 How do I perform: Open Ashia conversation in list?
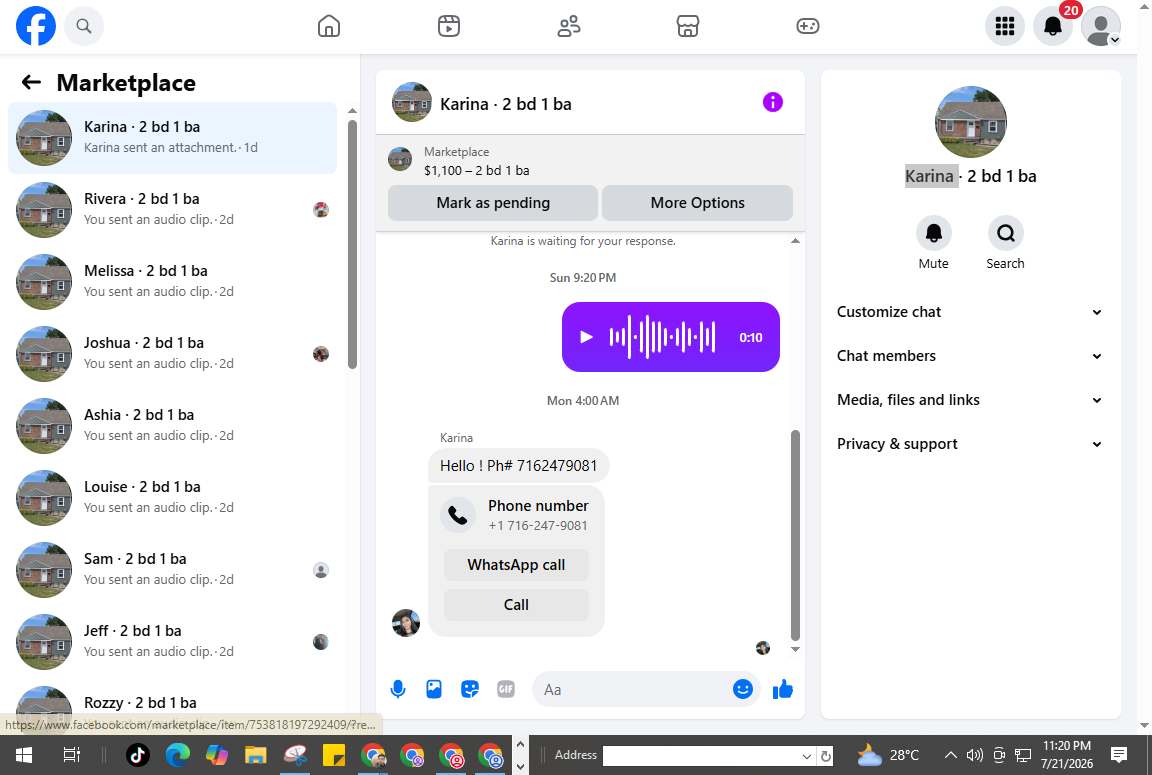173,425
